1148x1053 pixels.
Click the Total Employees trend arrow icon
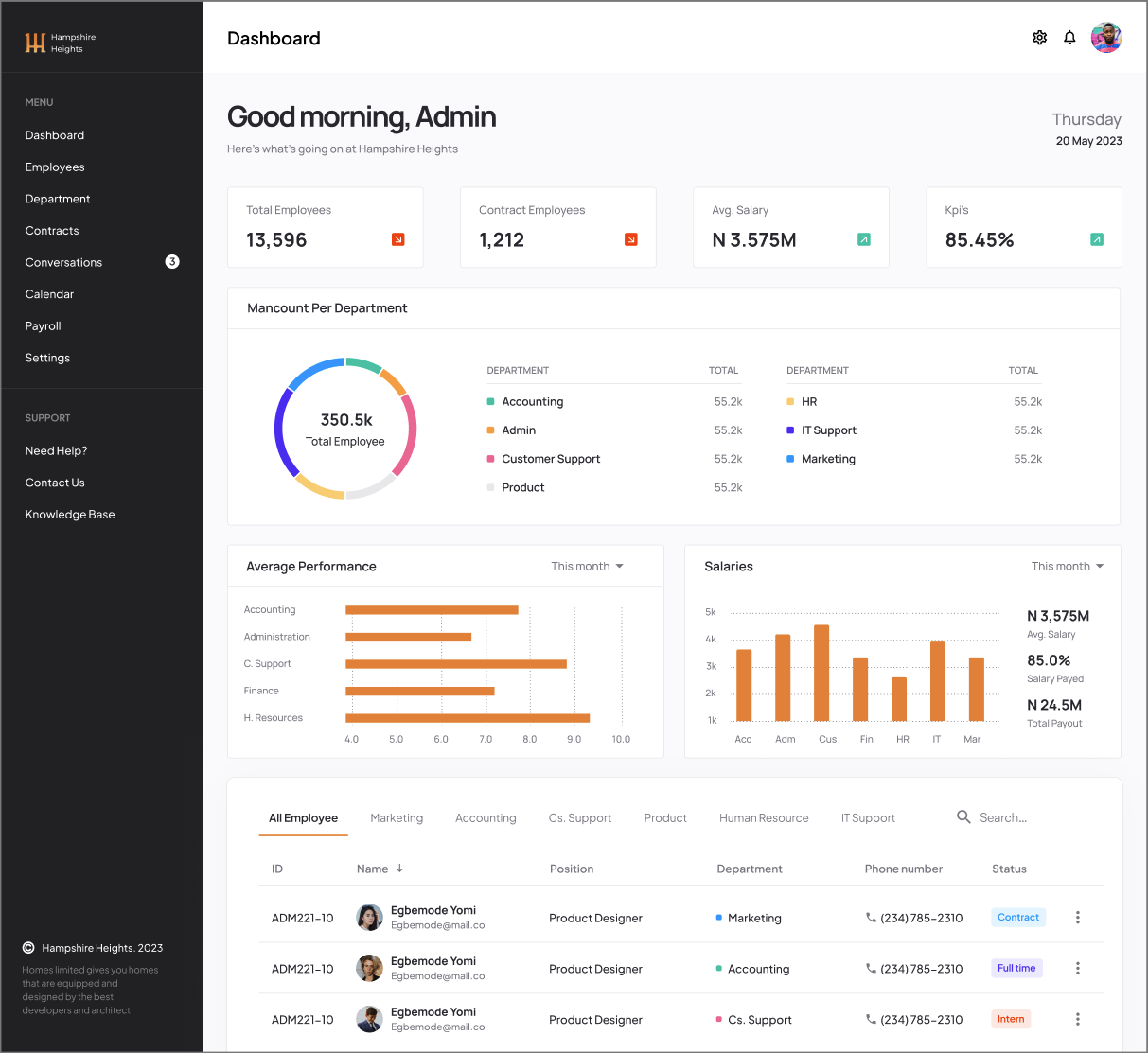pos(397,239)
